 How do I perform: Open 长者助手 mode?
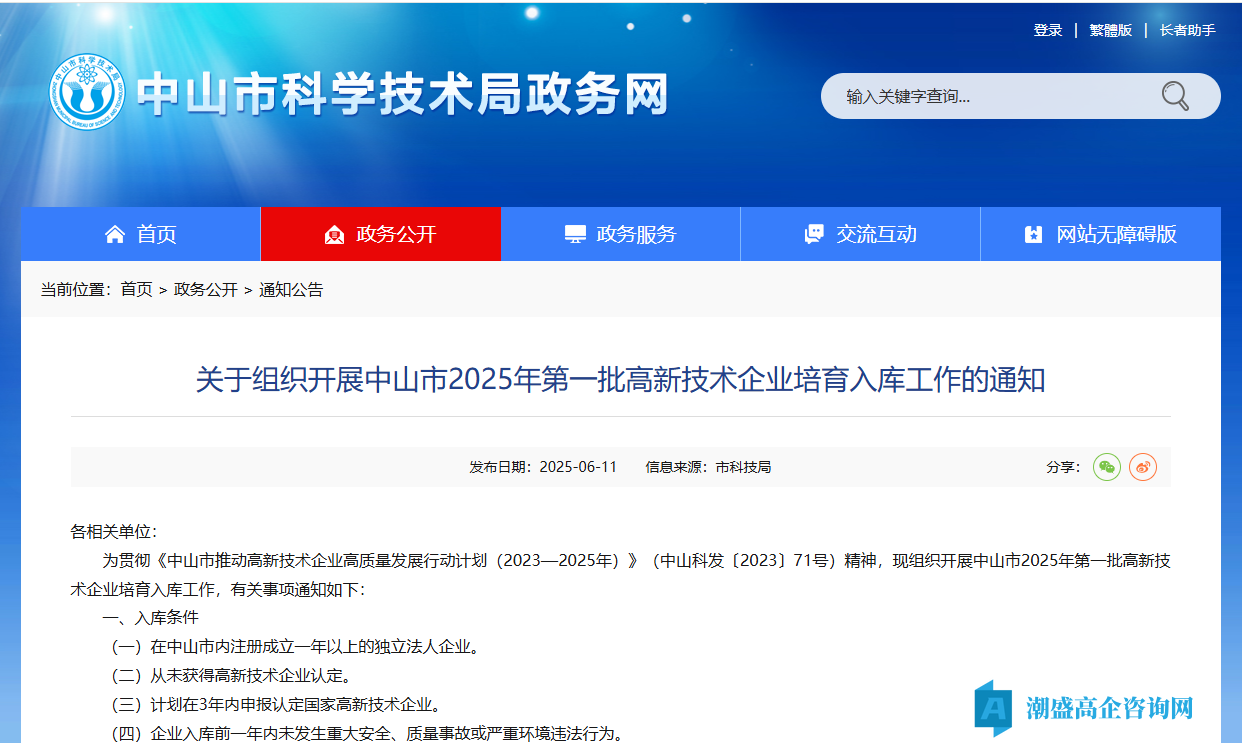[x=1188, y=30]
